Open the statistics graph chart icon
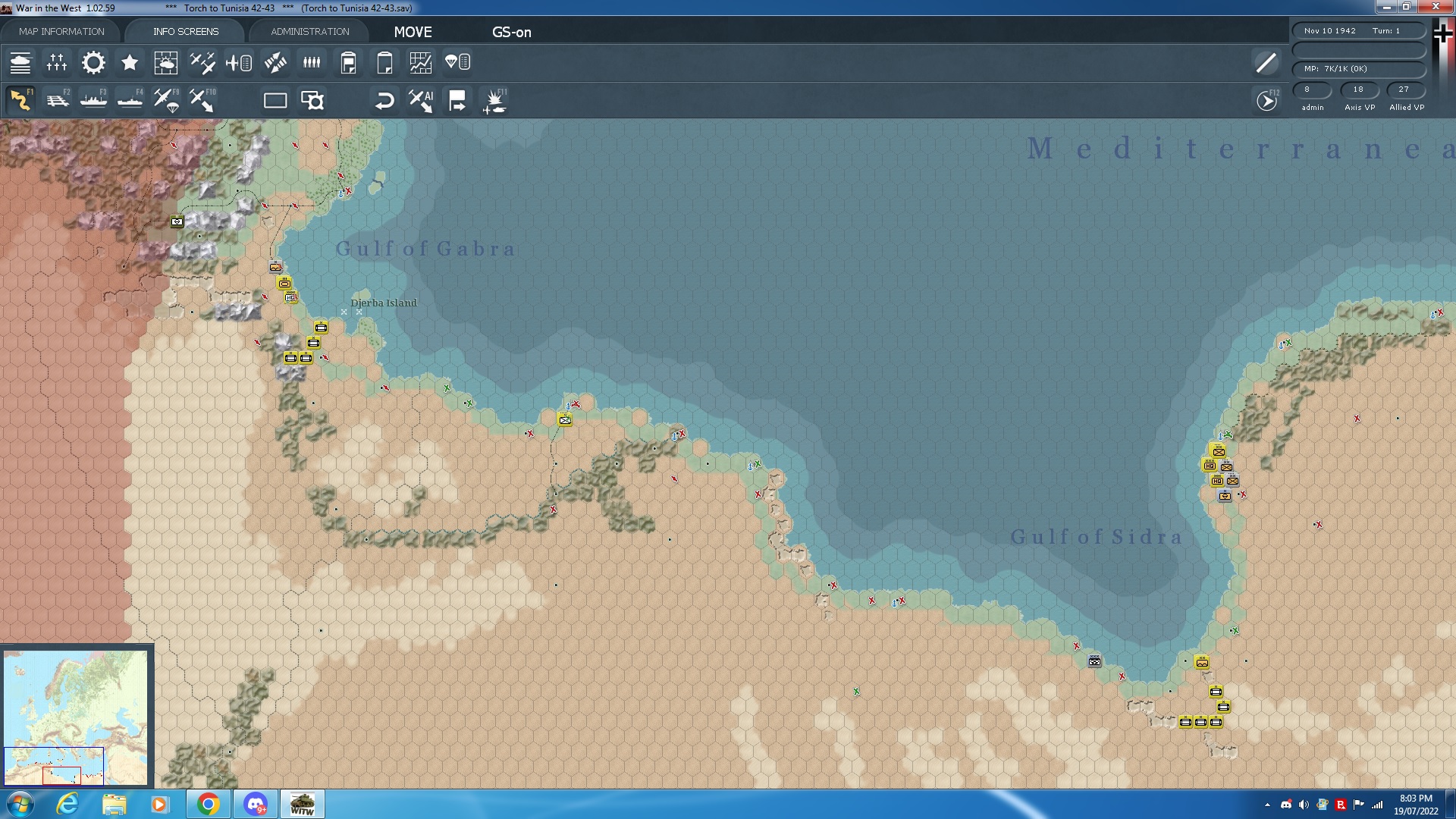 click(420, 63)
